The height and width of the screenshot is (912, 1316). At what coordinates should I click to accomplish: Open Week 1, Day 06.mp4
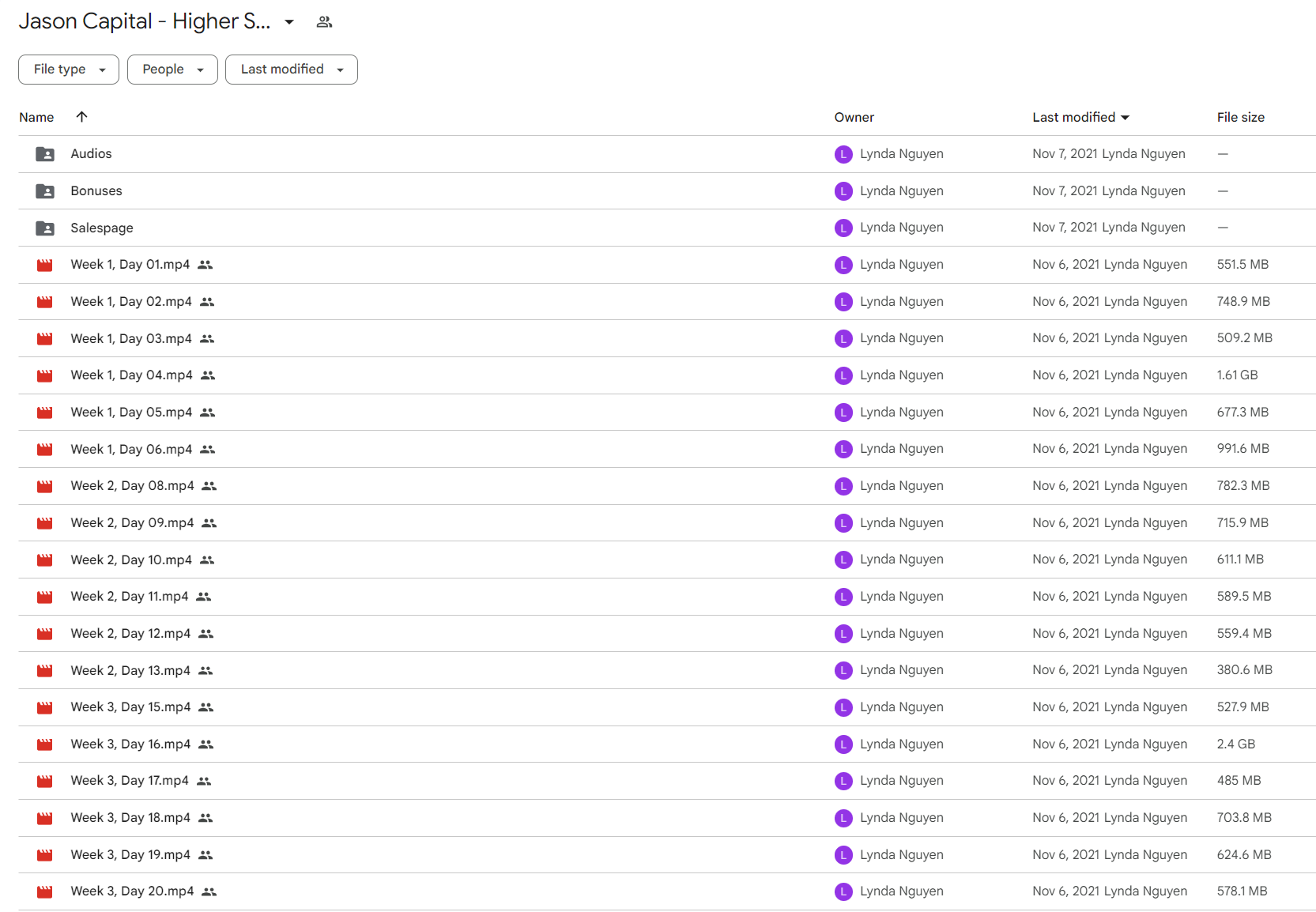click(131, 450)
